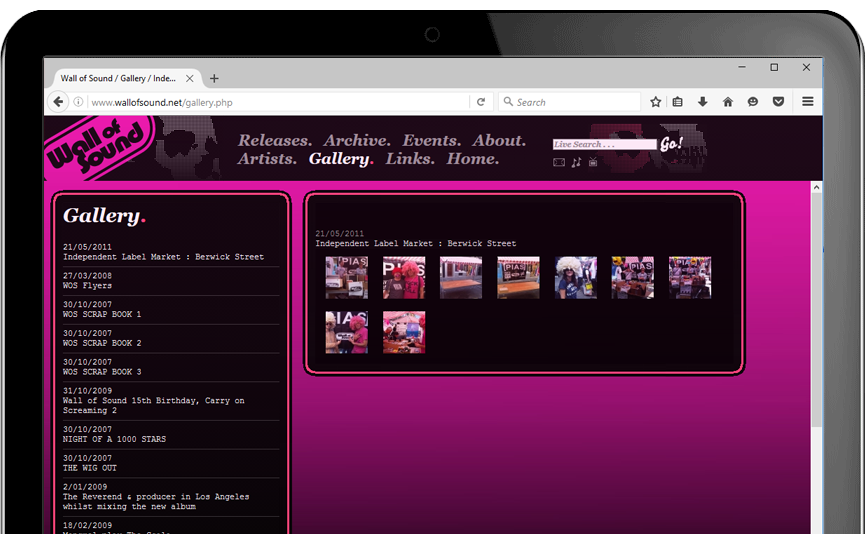
Task: Click the music note icon under Live Search
Action: tap(576, 162)
